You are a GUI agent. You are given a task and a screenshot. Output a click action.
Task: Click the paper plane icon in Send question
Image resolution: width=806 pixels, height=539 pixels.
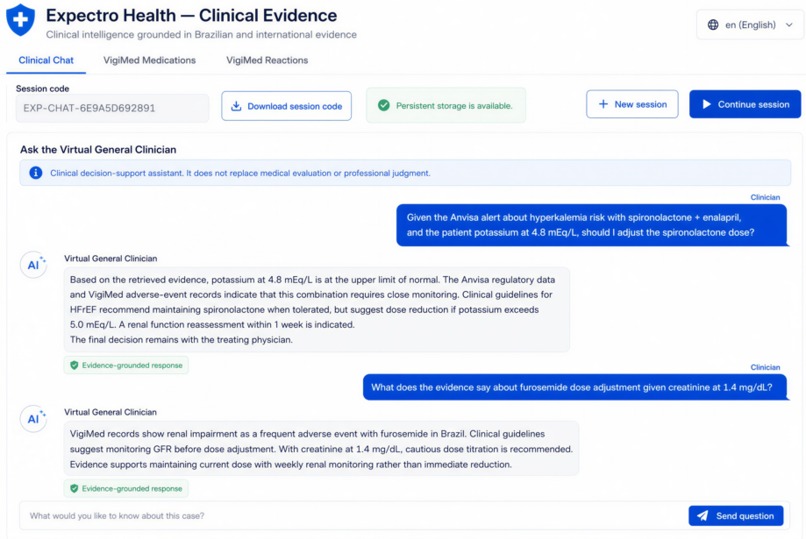pyautogui.click(x=703, y=516)
